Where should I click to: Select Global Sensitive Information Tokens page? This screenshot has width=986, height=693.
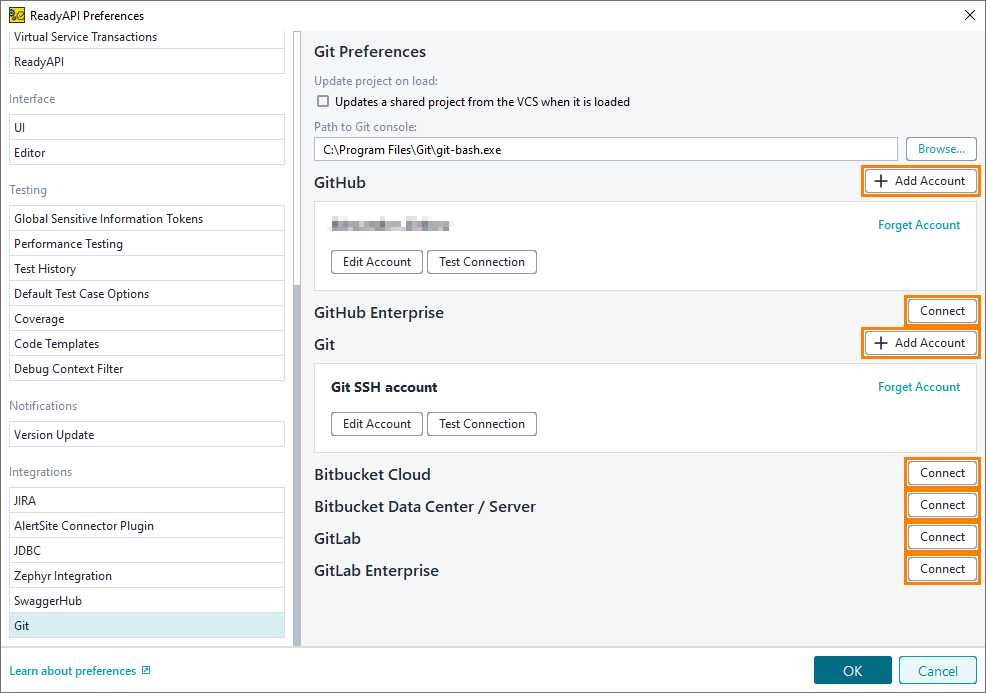147,219
